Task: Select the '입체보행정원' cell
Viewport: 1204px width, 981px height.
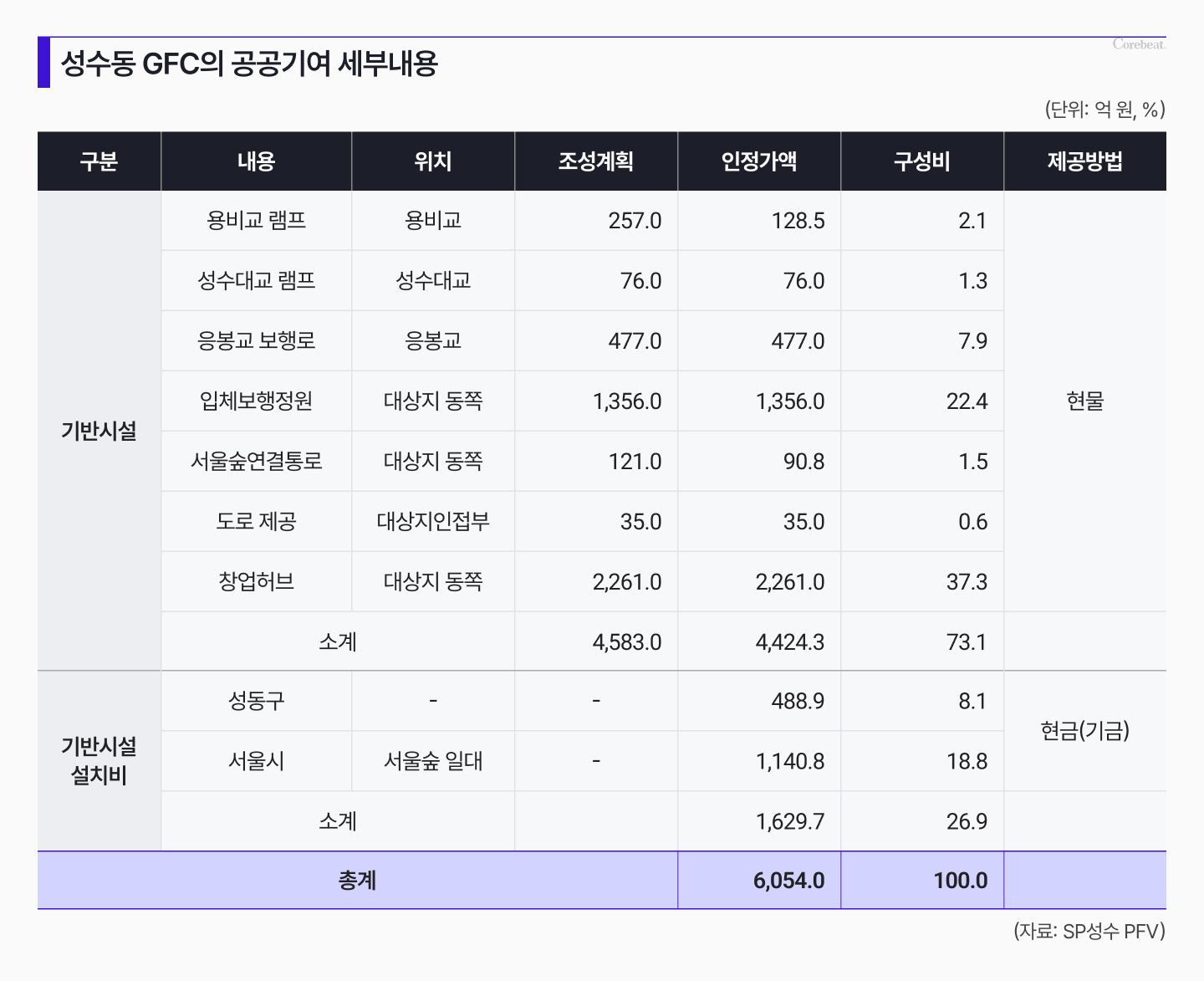Action: pyautogui.click(x=256, y=401)
